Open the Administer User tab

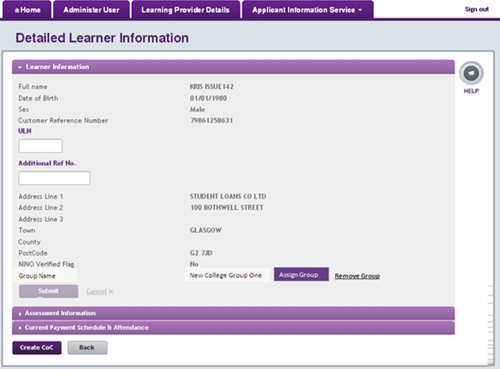[x=91, y=10]
